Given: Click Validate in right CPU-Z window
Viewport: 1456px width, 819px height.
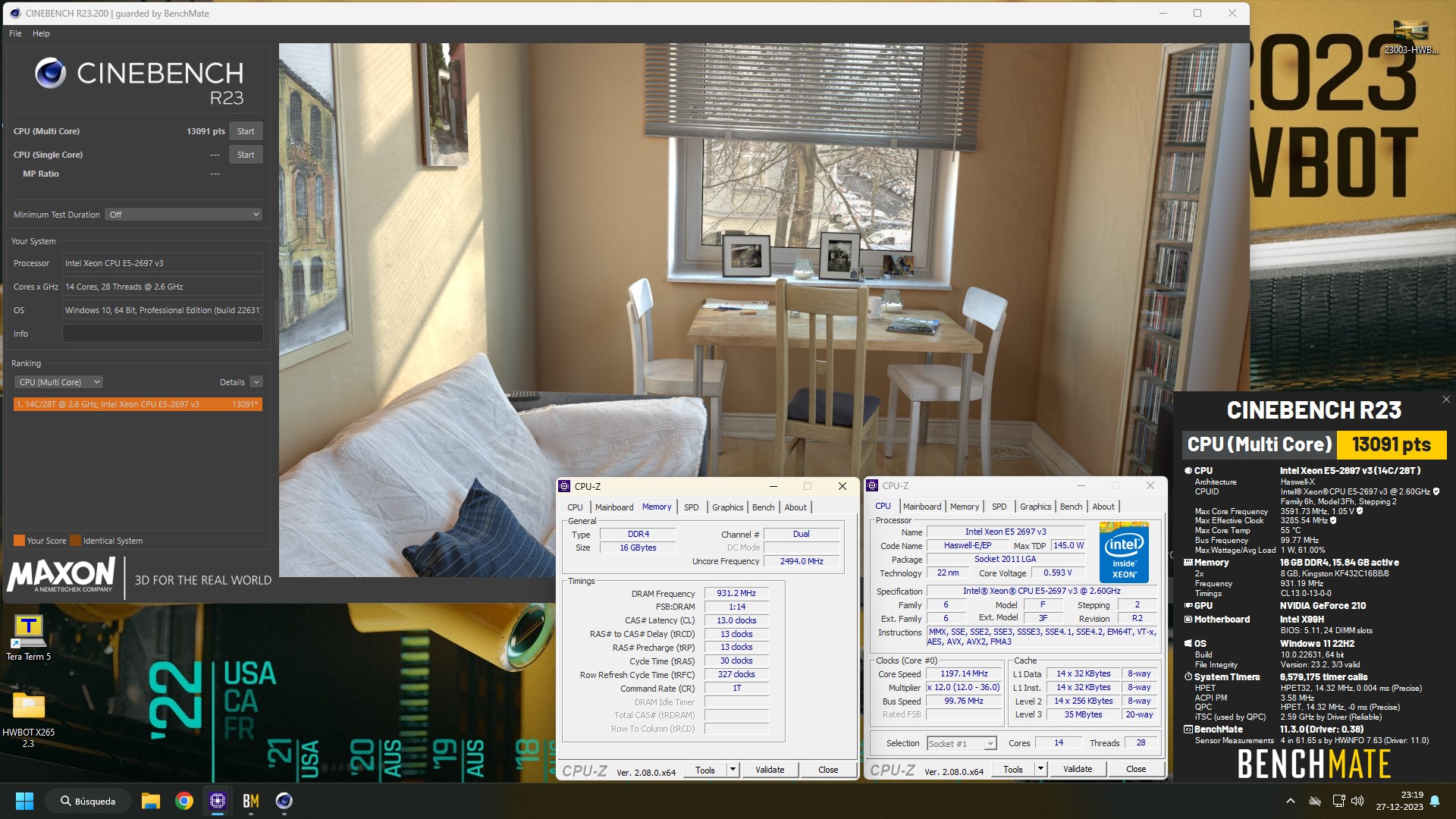Looking at the screenshot, I should (x=1078, y=769).
